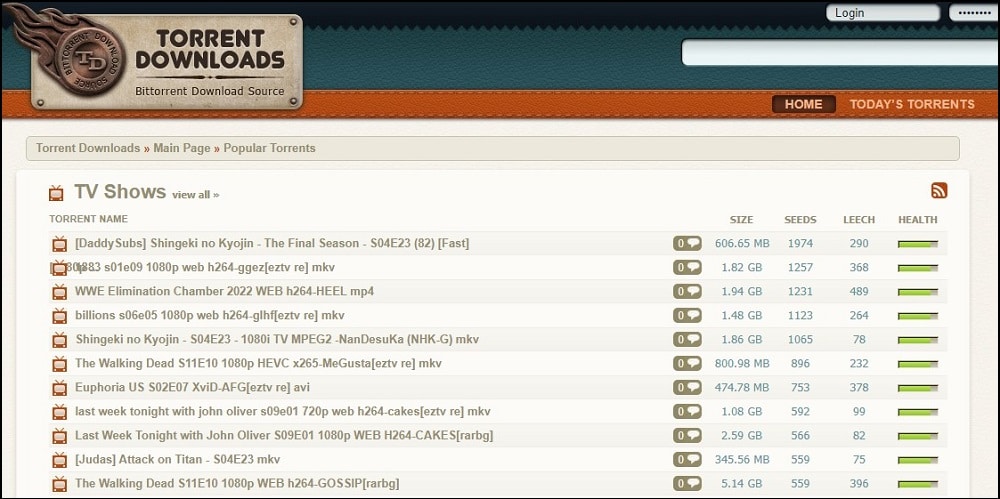This screenshot has height=499, width=1000.
Task: Click the health bar for Euphoria US row
Action: [x=918, y=388]
